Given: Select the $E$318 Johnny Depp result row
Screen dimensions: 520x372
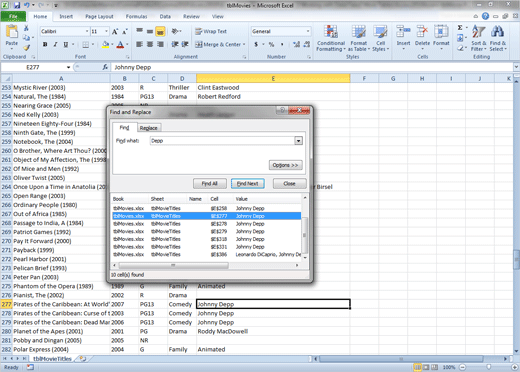Looking at the screenshot, I should [x=207, y=239].
